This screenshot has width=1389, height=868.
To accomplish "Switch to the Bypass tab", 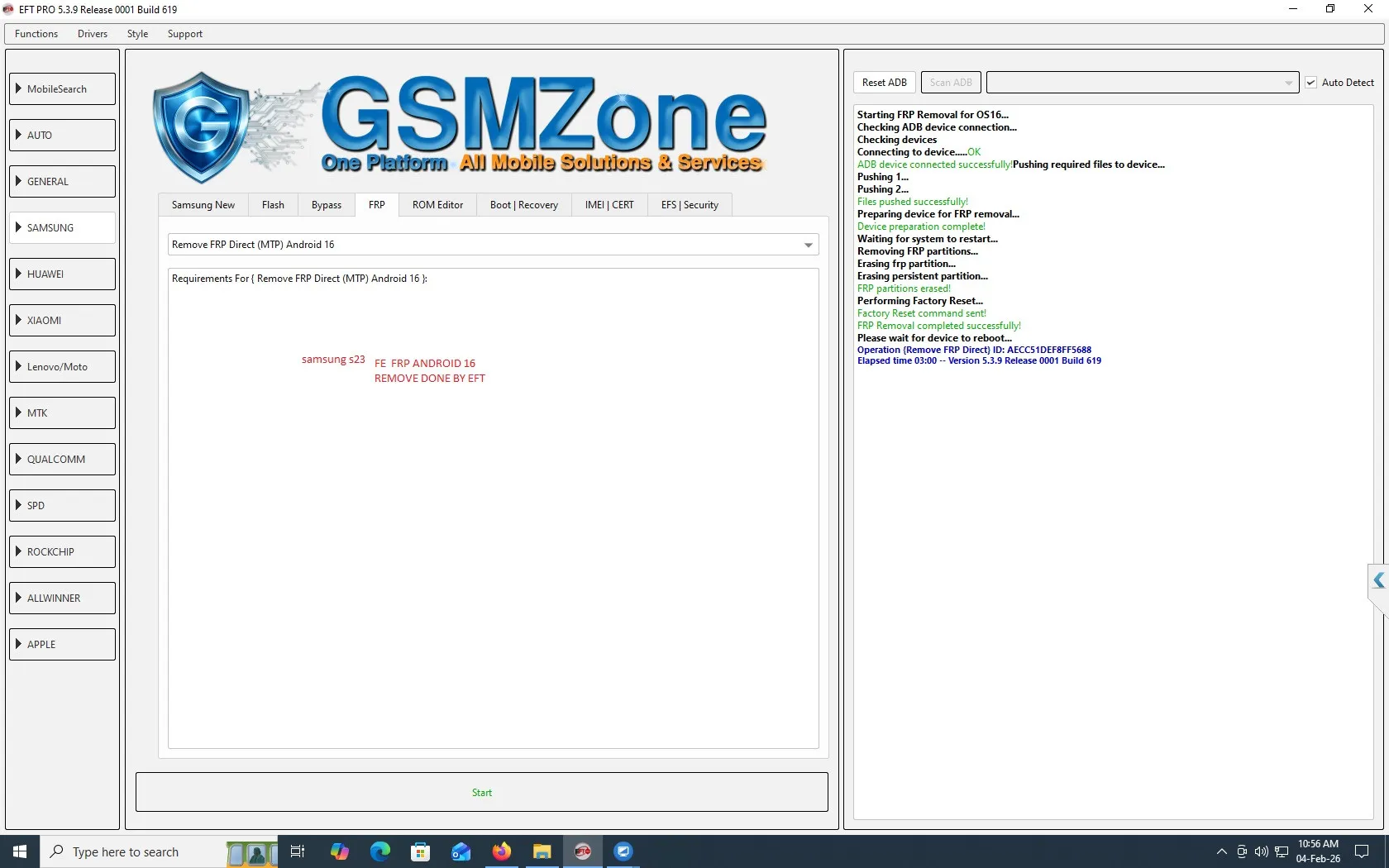I will [326, 205].
